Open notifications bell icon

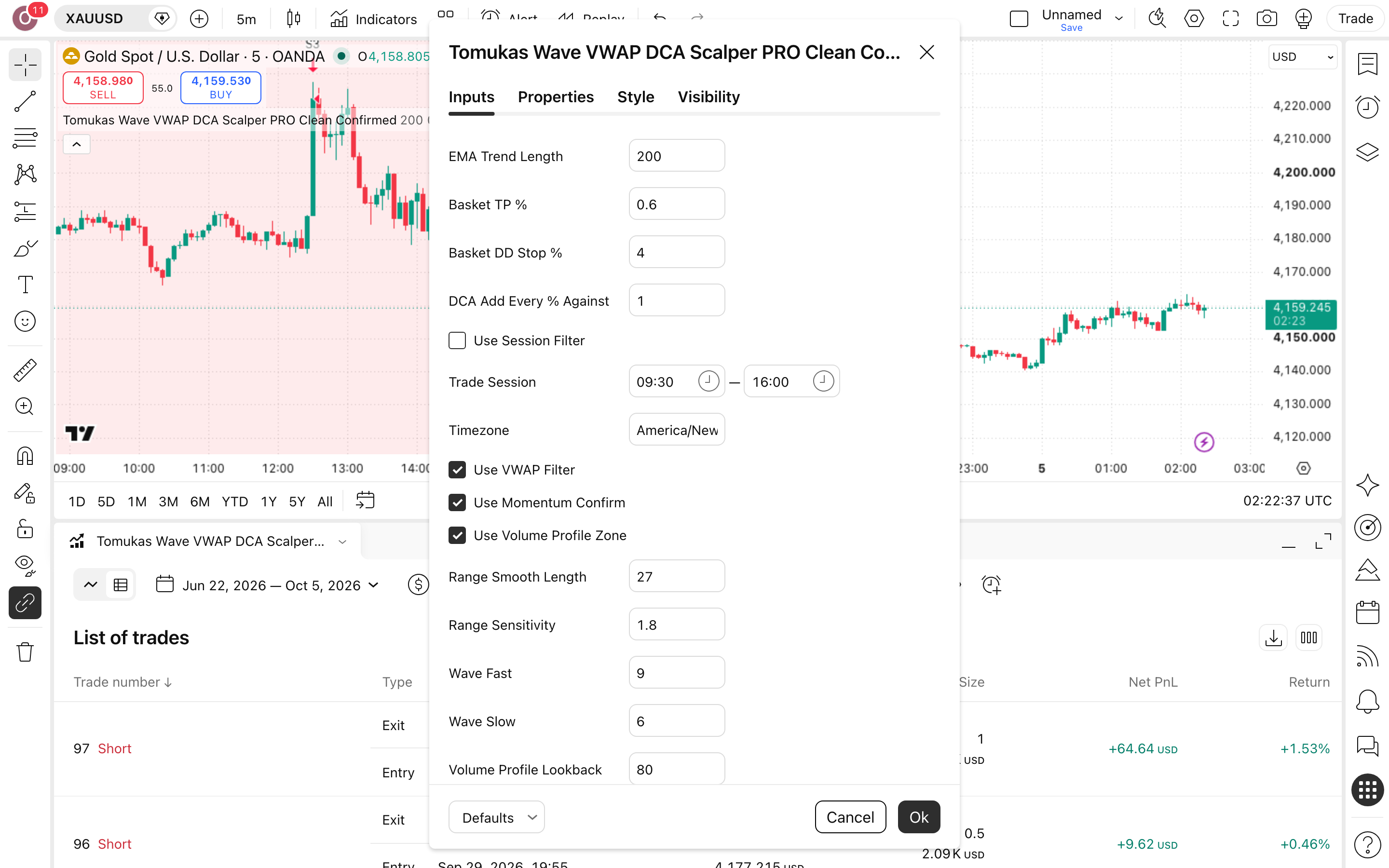1367,702
